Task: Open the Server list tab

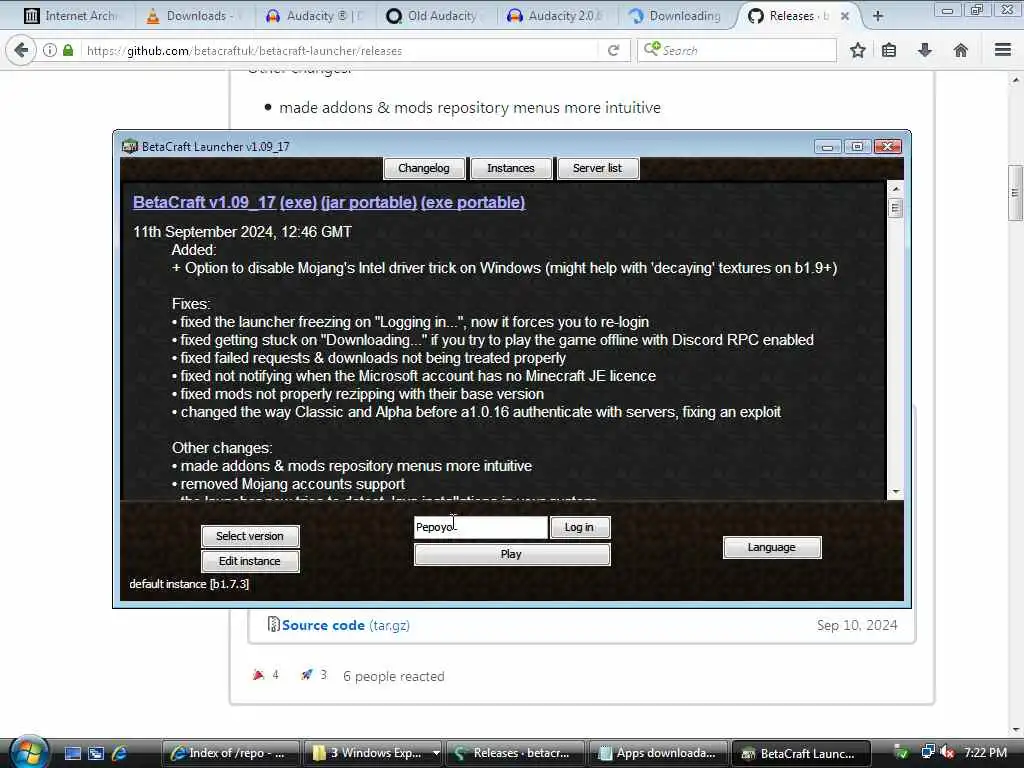Action: (x=598, y=168)
